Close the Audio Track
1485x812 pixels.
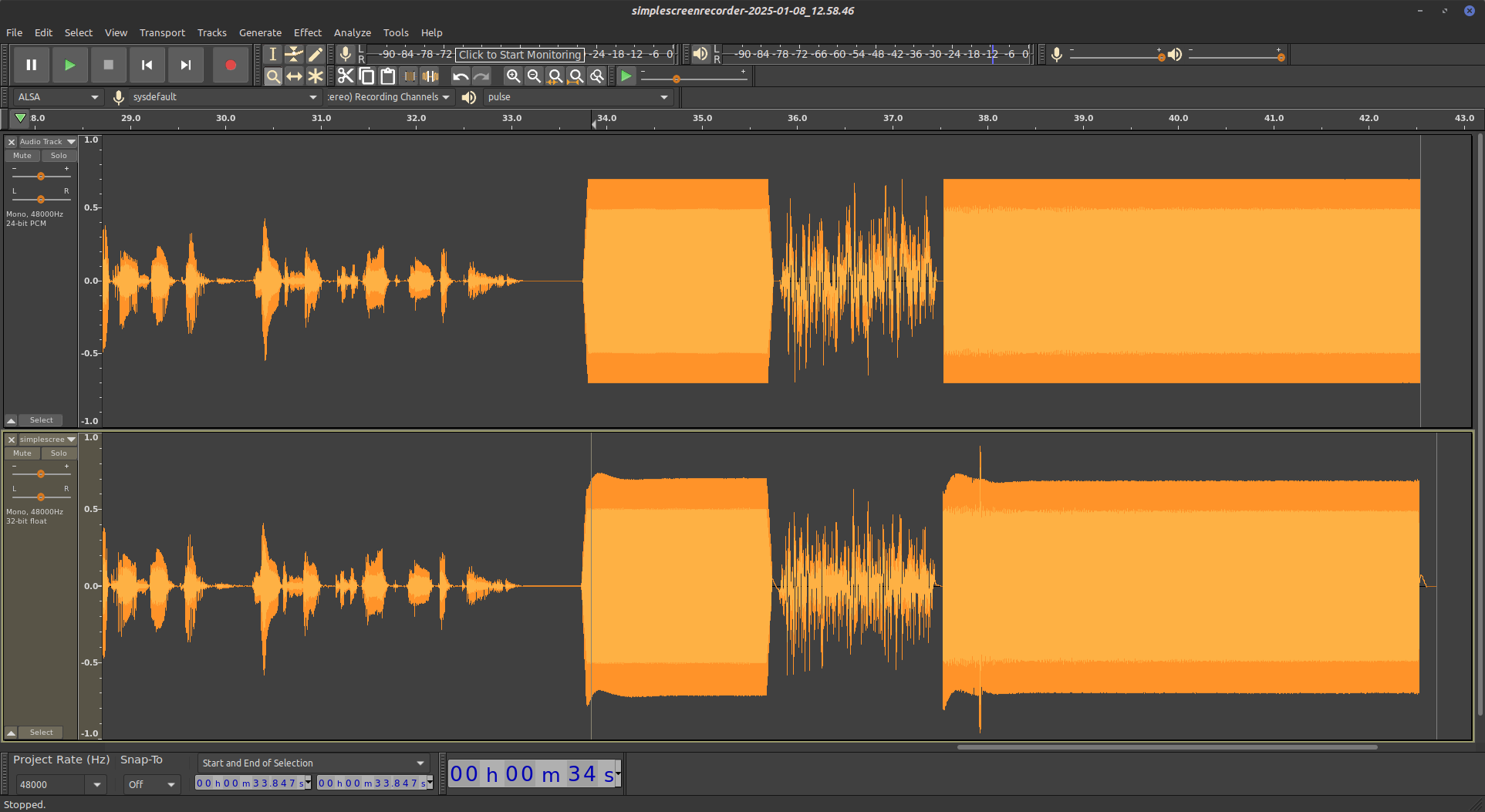point(12,142)
